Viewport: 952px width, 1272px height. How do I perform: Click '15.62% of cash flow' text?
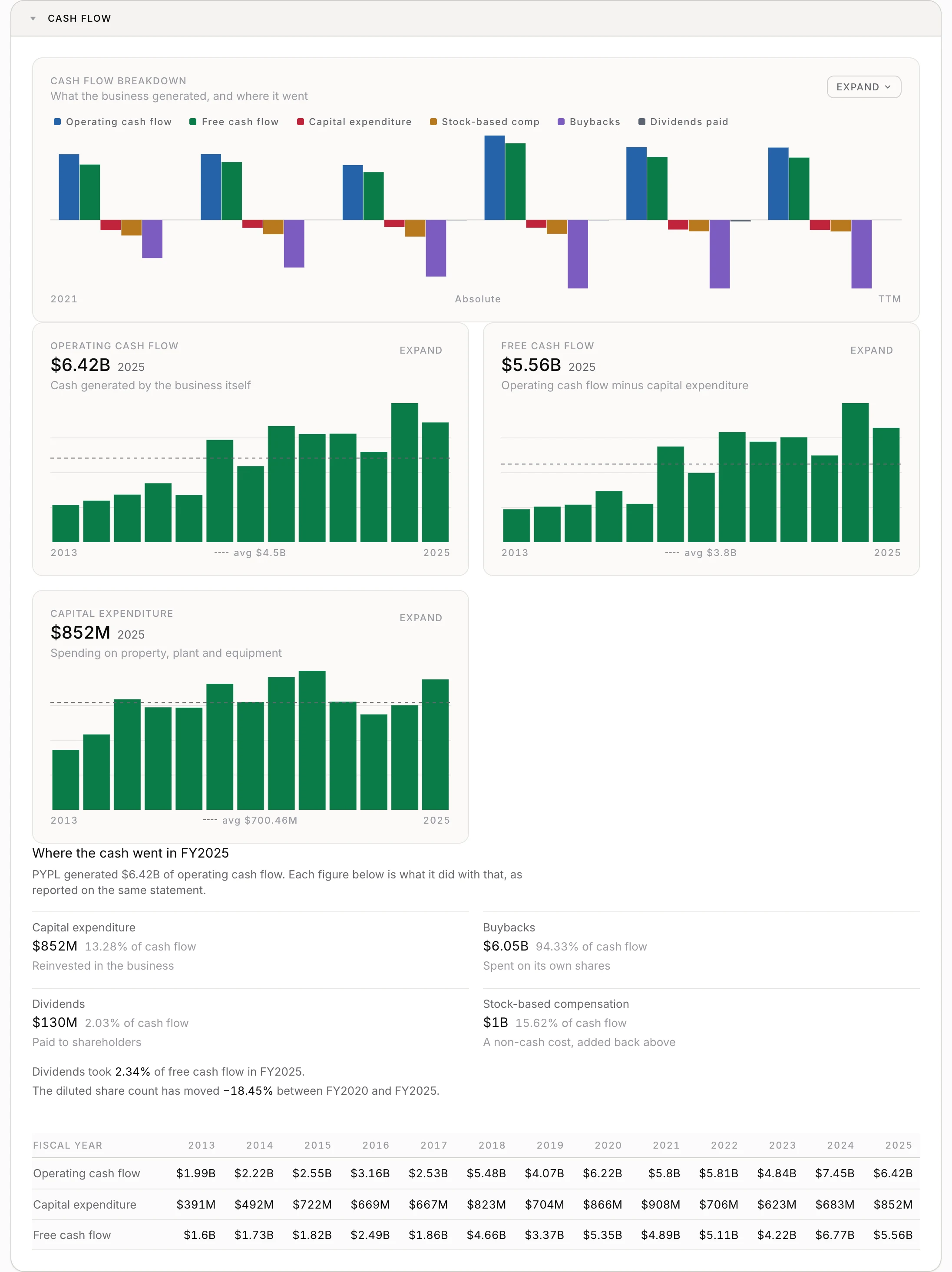point(571,1023)
